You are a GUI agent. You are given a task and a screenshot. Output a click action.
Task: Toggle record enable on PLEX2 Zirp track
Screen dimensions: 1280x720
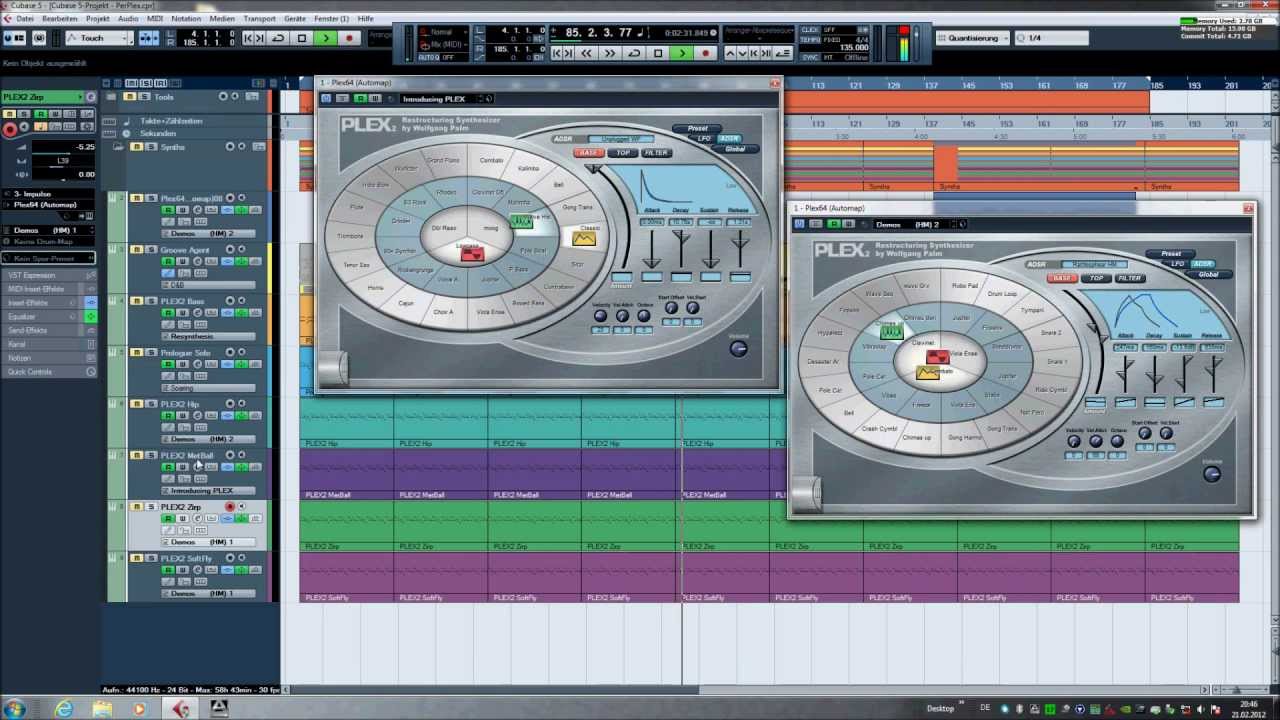coord(230,507)
